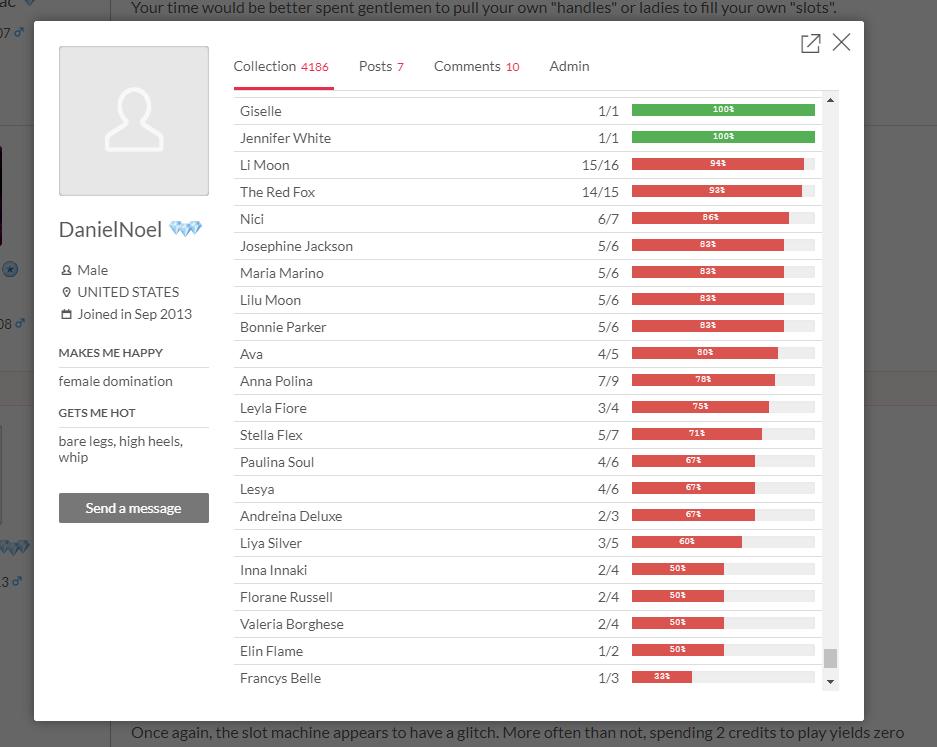Select The Red Fox in the list

(x=277, y=192)
